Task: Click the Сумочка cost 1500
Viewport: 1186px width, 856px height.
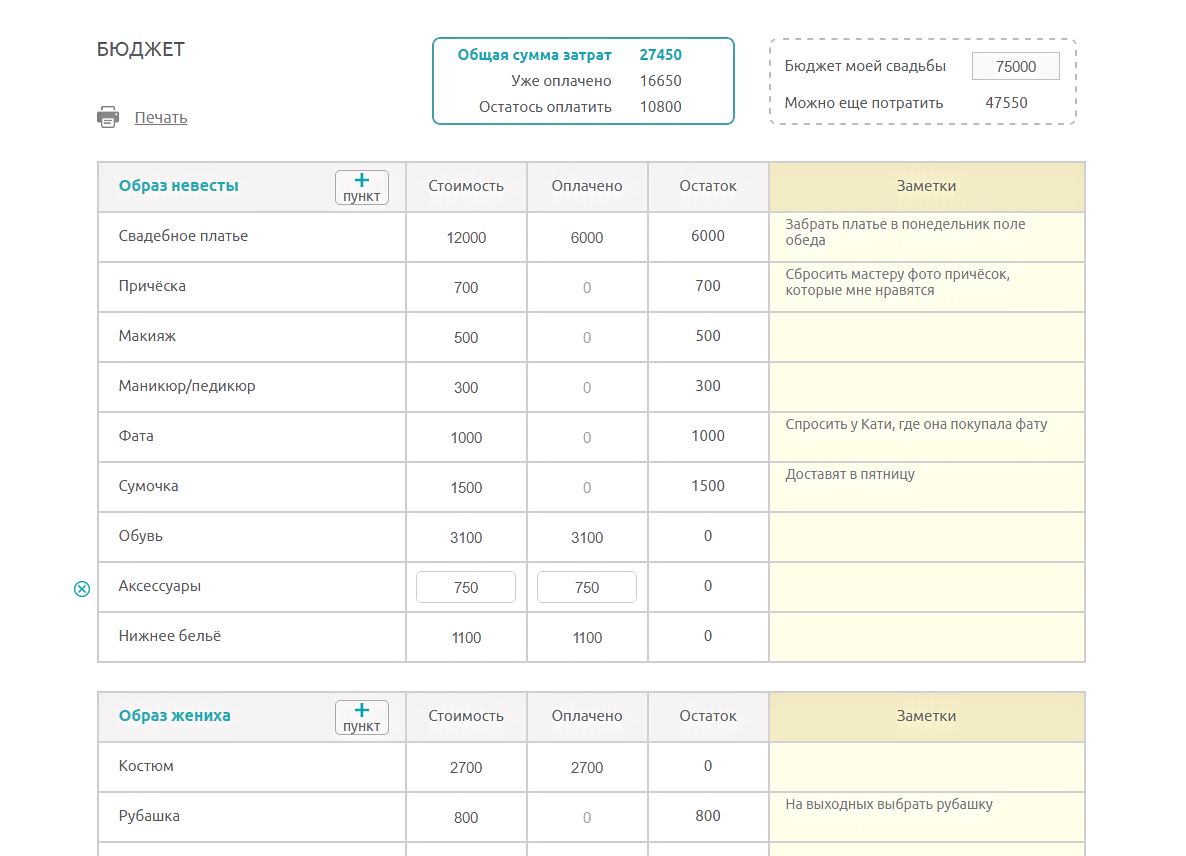Action: [466, 487]
